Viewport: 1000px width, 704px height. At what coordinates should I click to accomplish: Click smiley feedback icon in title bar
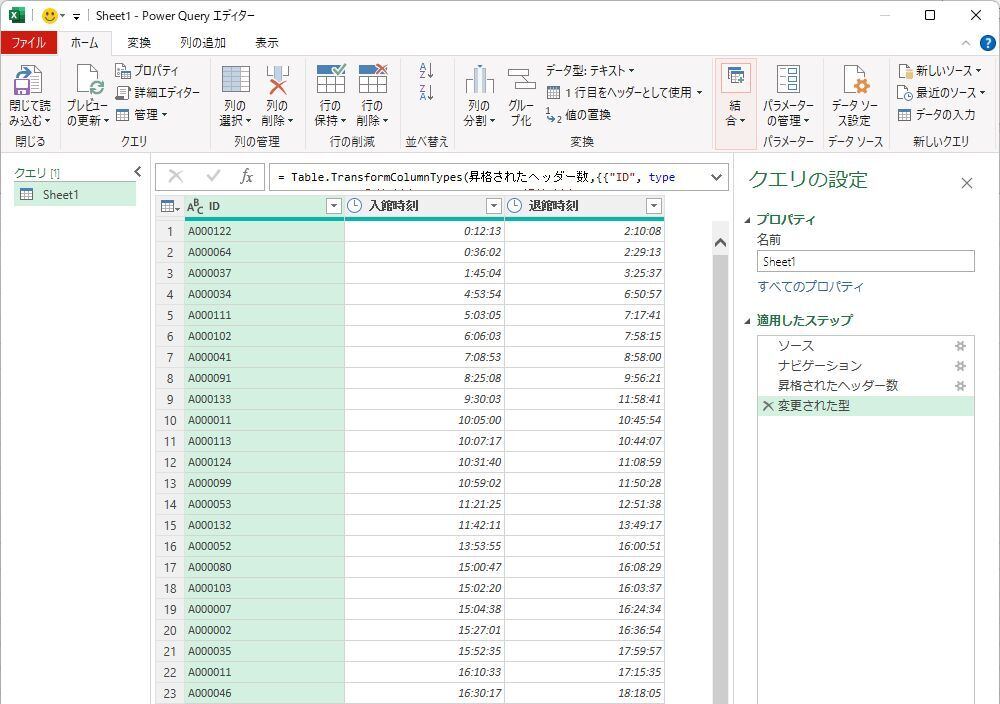pyautogui.click(x=49, y=15)
